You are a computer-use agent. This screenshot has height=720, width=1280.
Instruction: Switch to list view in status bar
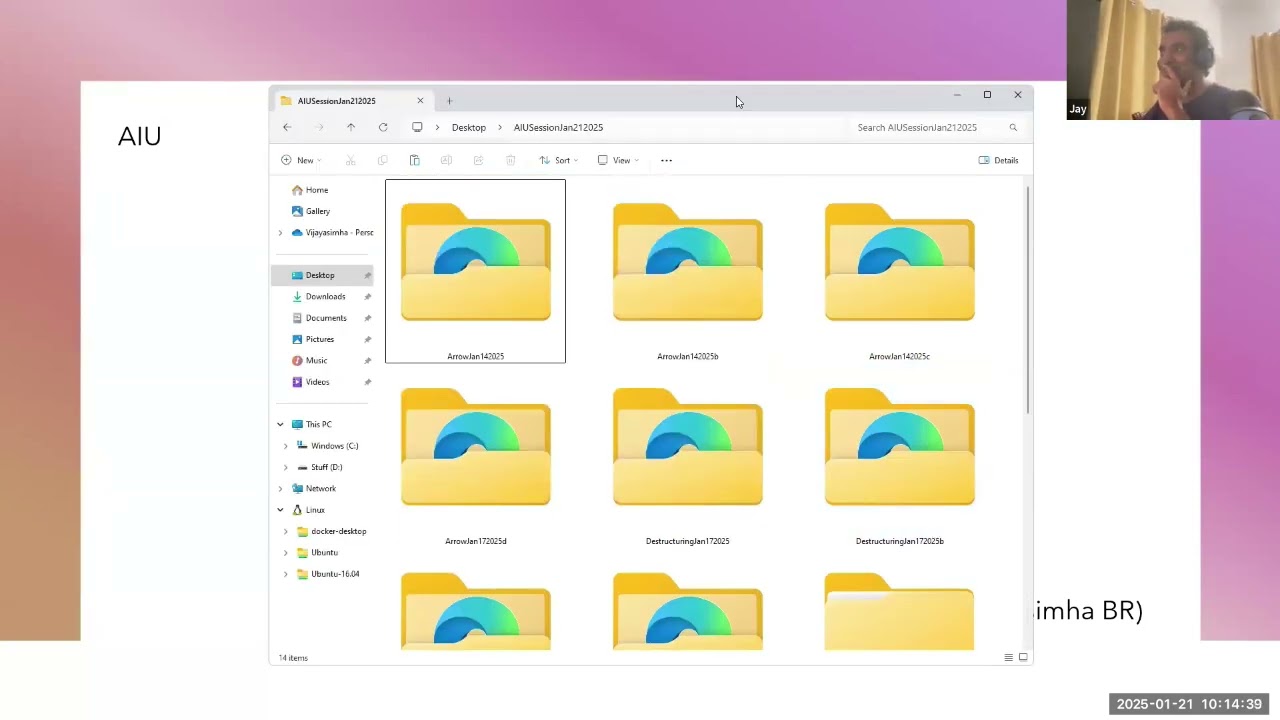(1008, 657)
